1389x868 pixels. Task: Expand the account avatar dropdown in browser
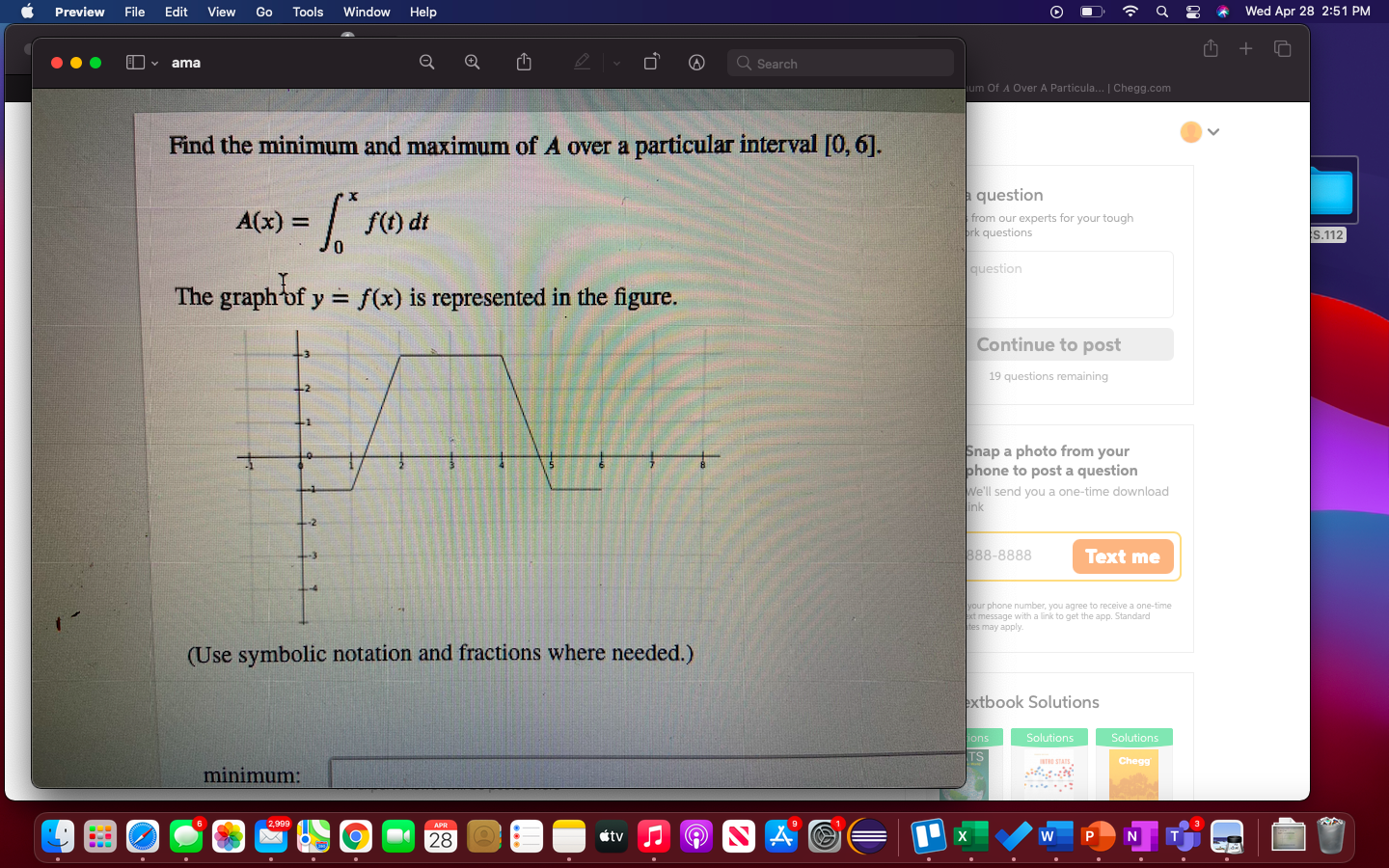1213,132
